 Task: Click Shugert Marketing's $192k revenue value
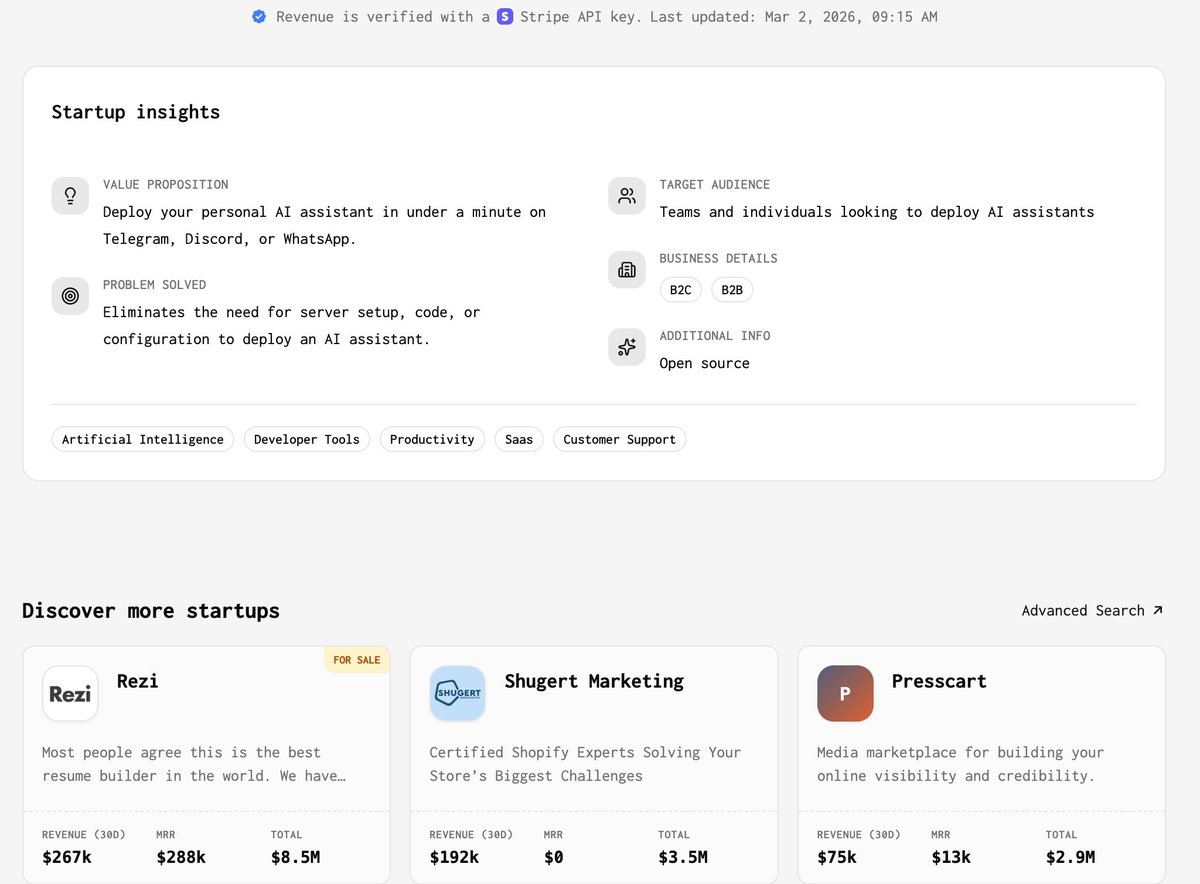[454, 857]
